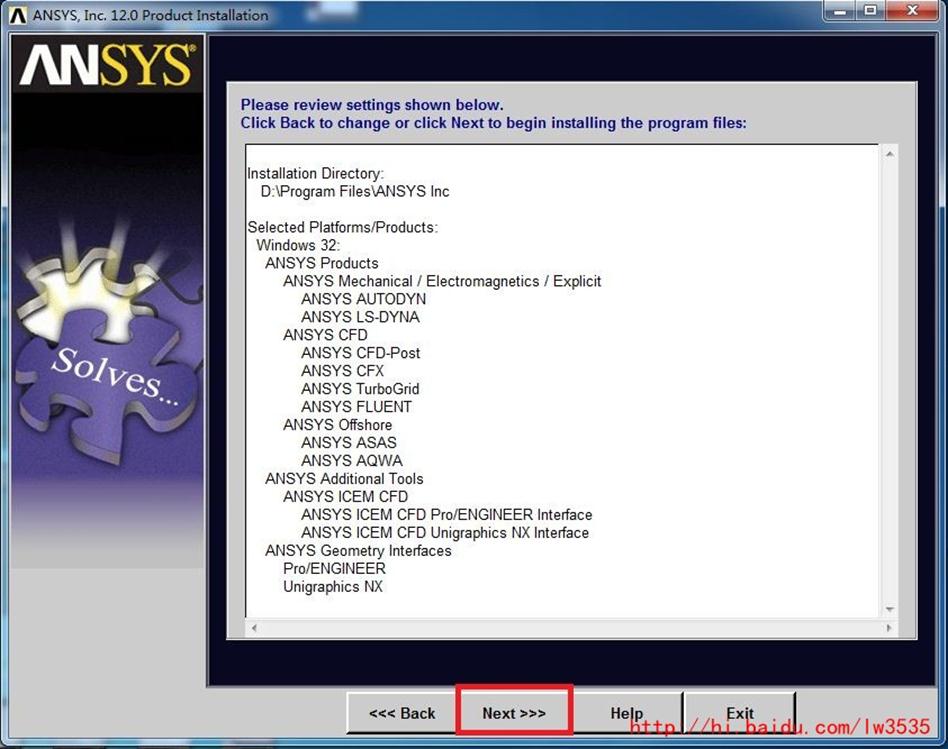Click the 'ANSYS AQWA' entry
Image resolution: width=948 pixels, height=749 pixels.
point(351,461)
